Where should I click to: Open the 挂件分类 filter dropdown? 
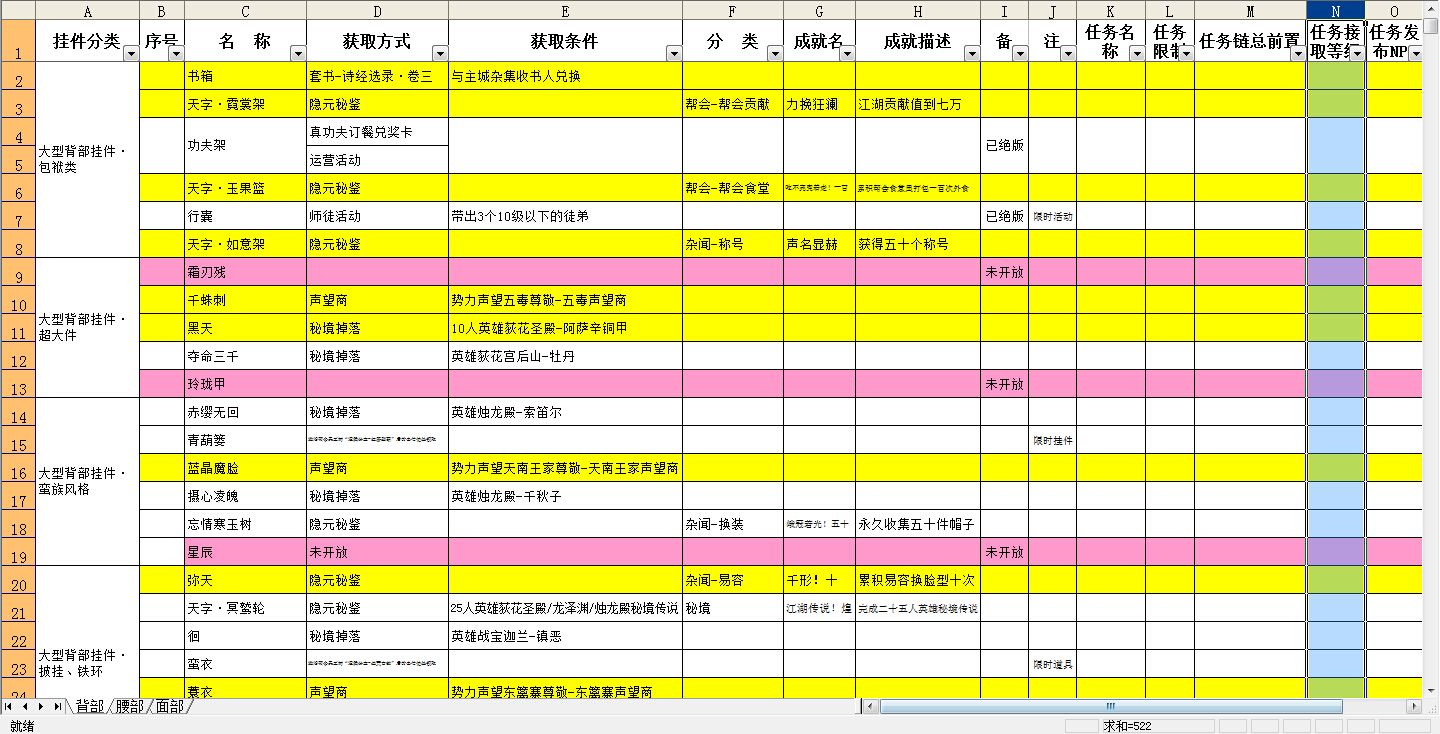tap(130, 53)
